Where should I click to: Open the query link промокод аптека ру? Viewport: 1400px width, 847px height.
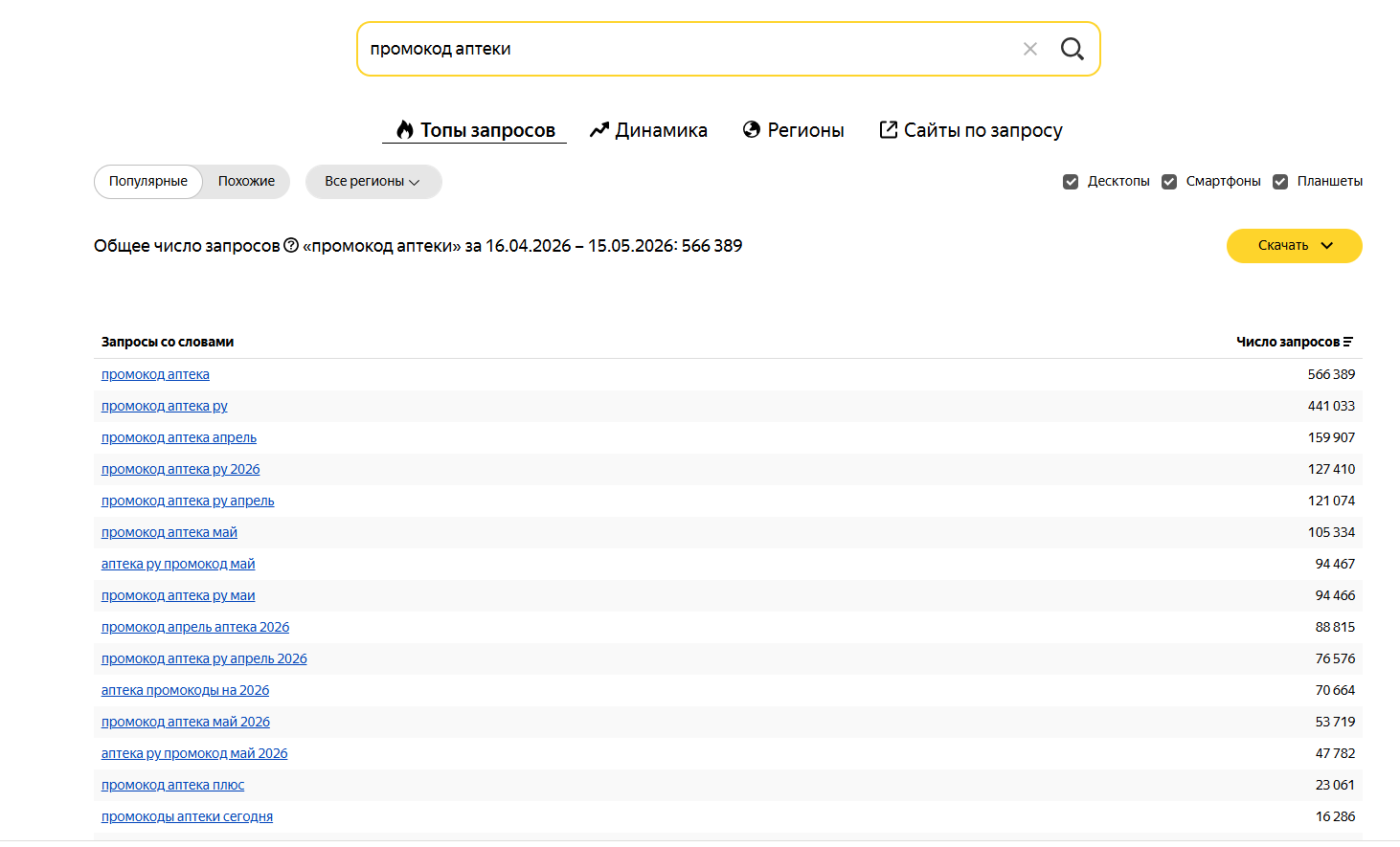tap(165, 406)
